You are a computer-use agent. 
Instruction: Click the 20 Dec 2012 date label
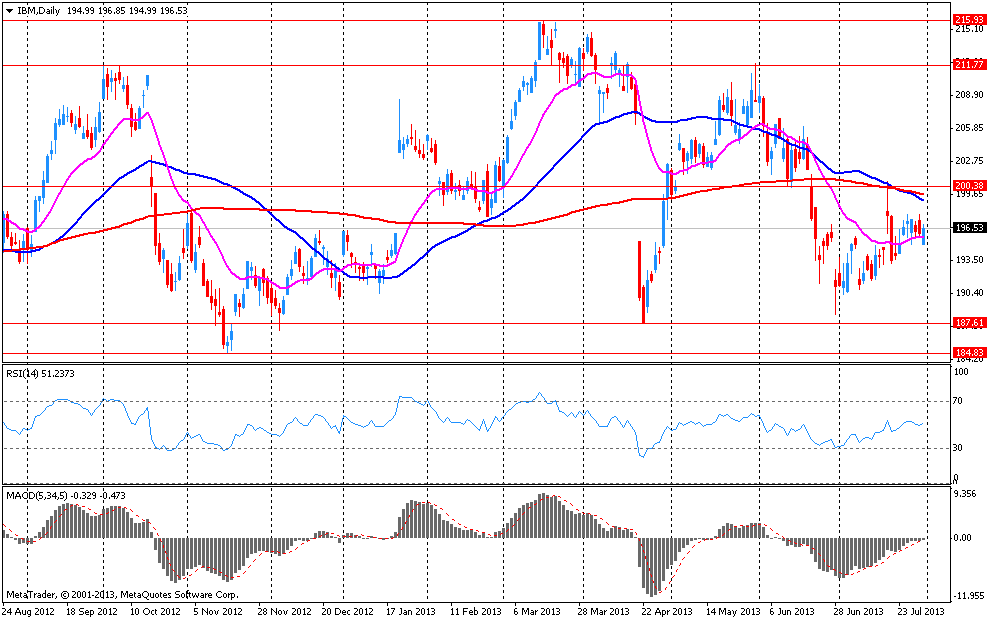point(347,612)
